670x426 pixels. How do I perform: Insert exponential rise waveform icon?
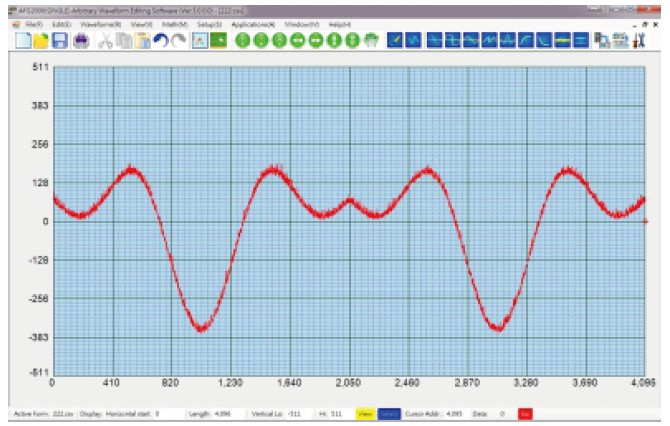[x=526, y=41]
